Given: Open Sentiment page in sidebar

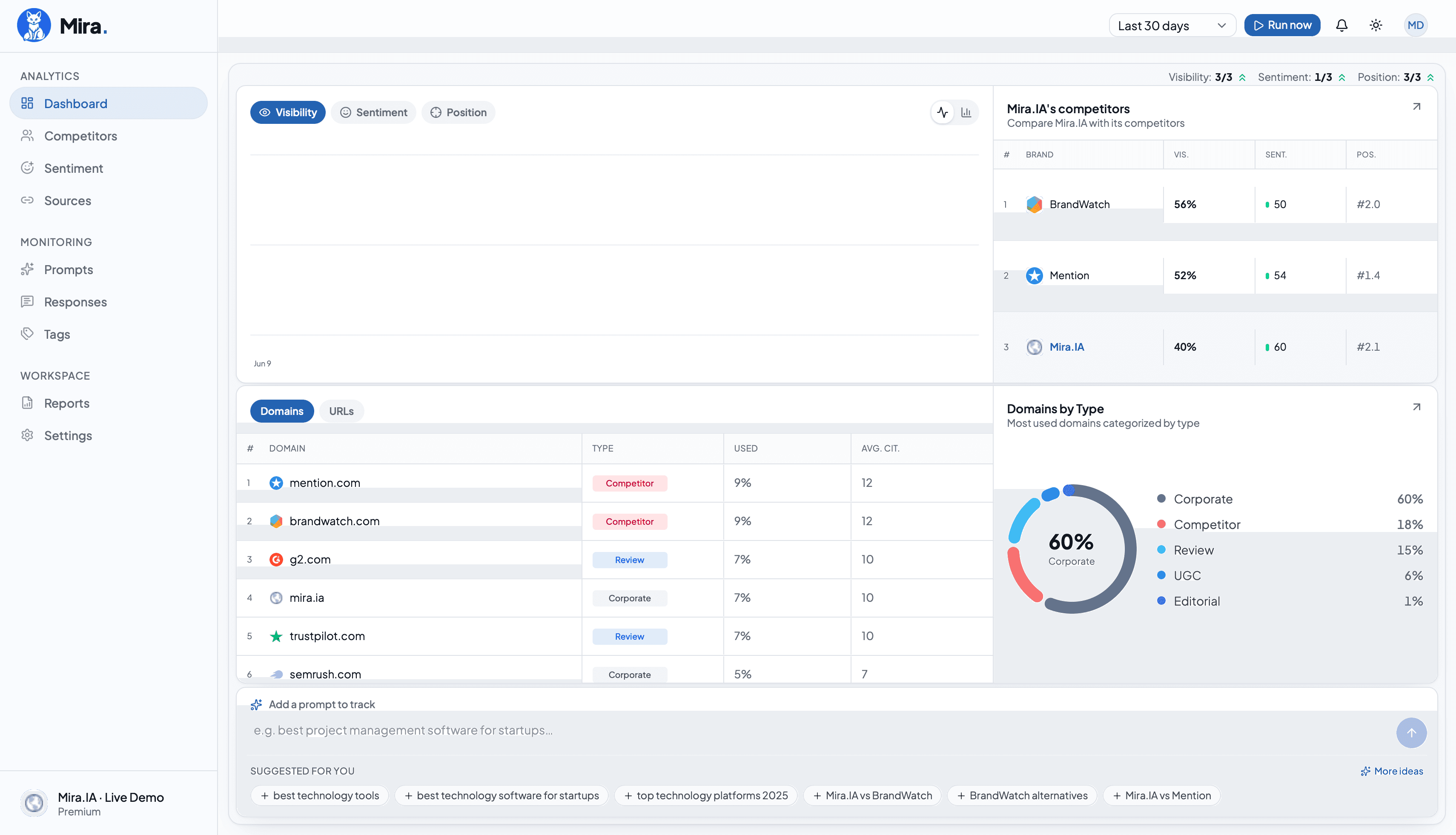Looking at the screenshot, I should click(x=109, y=168).
